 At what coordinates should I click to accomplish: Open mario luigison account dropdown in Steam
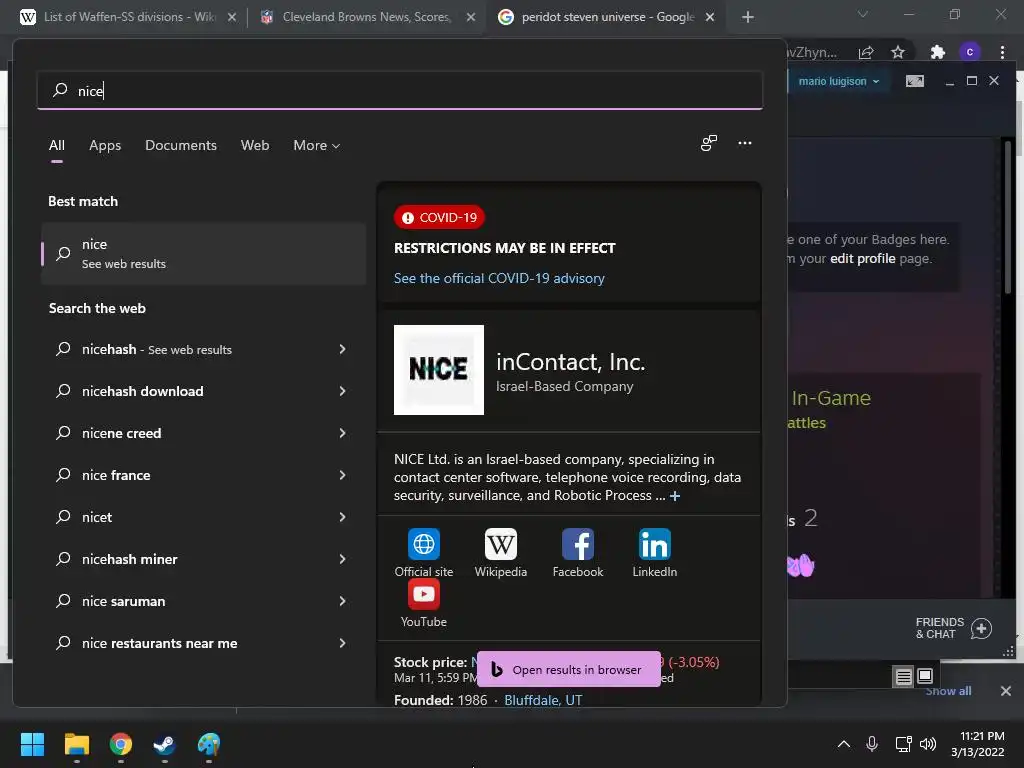(839, 81)
